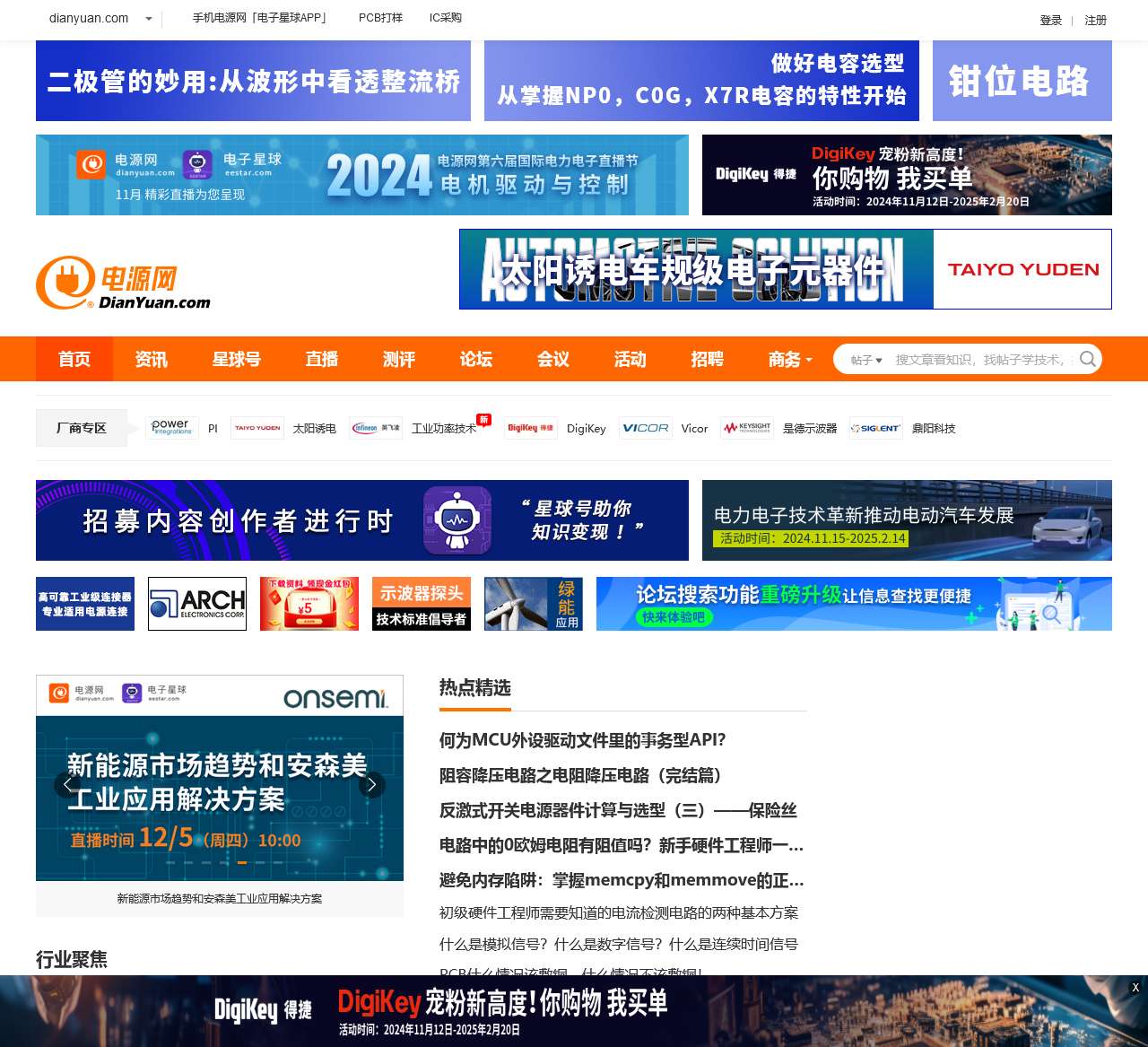Click the search magnifier icon

pos(1087,359)
